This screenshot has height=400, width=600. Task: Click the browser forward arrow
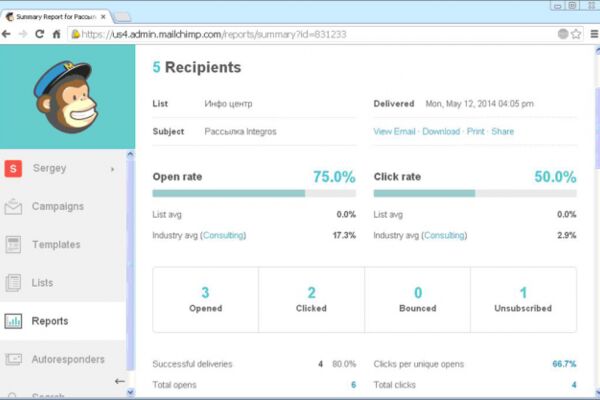point(23,34)
